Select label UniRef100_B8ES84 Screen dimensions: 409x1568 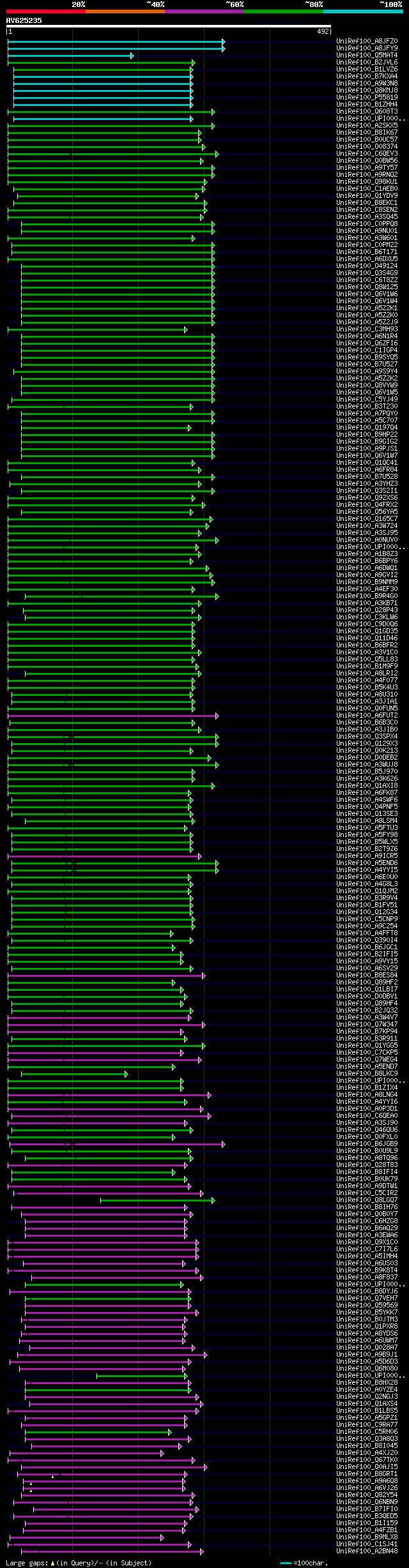[367, 976]
